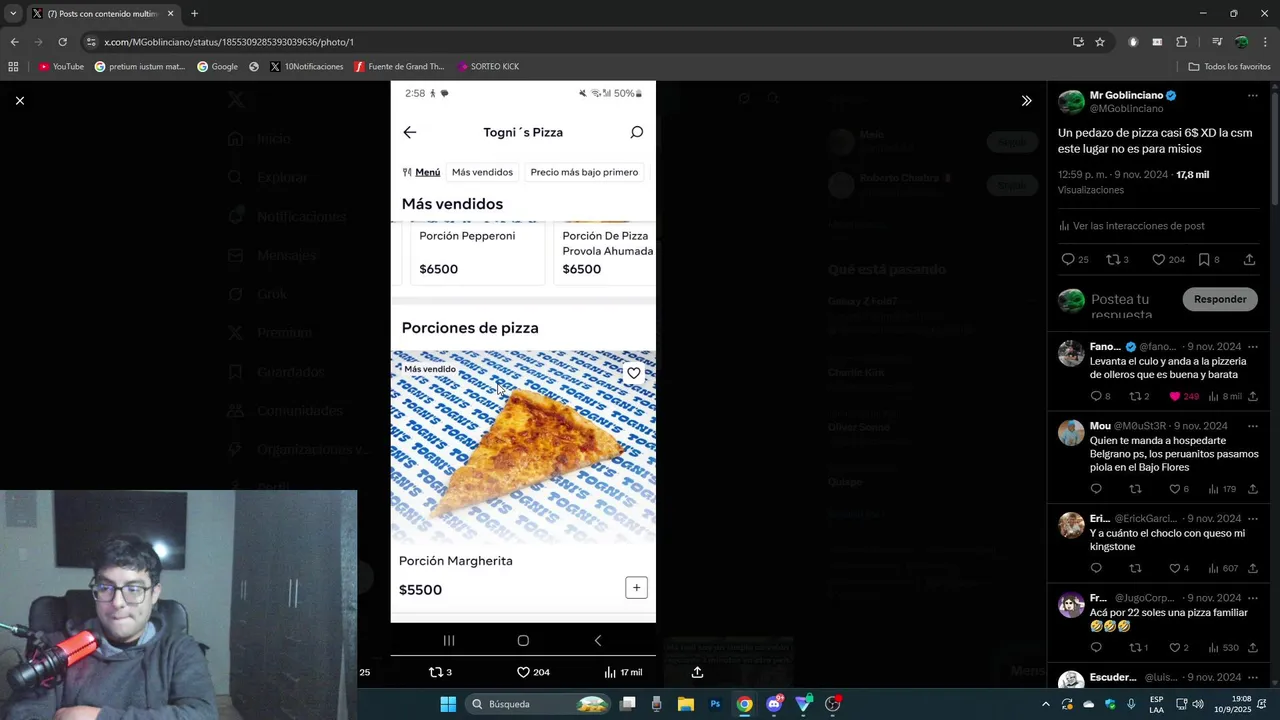Image resolution: width=1280 pixels, height=720 pixels.
Task: Open the YouTube bookmark
Action: (x=61, y=67)
